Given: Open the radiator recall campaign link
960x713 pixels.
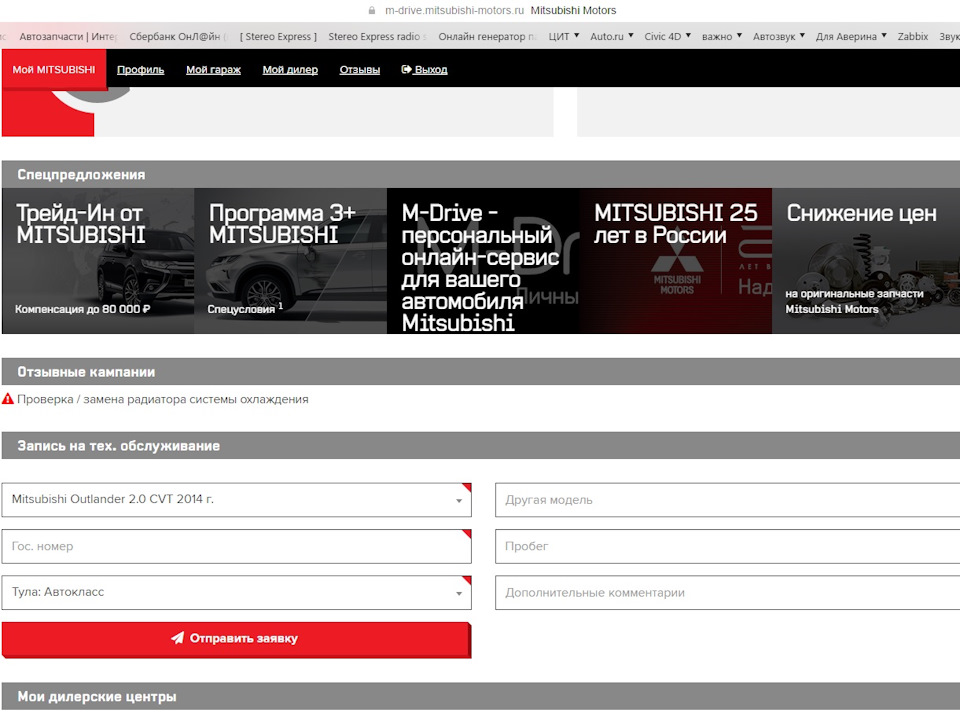Looking at the screenshot, I should click(163, 399).
